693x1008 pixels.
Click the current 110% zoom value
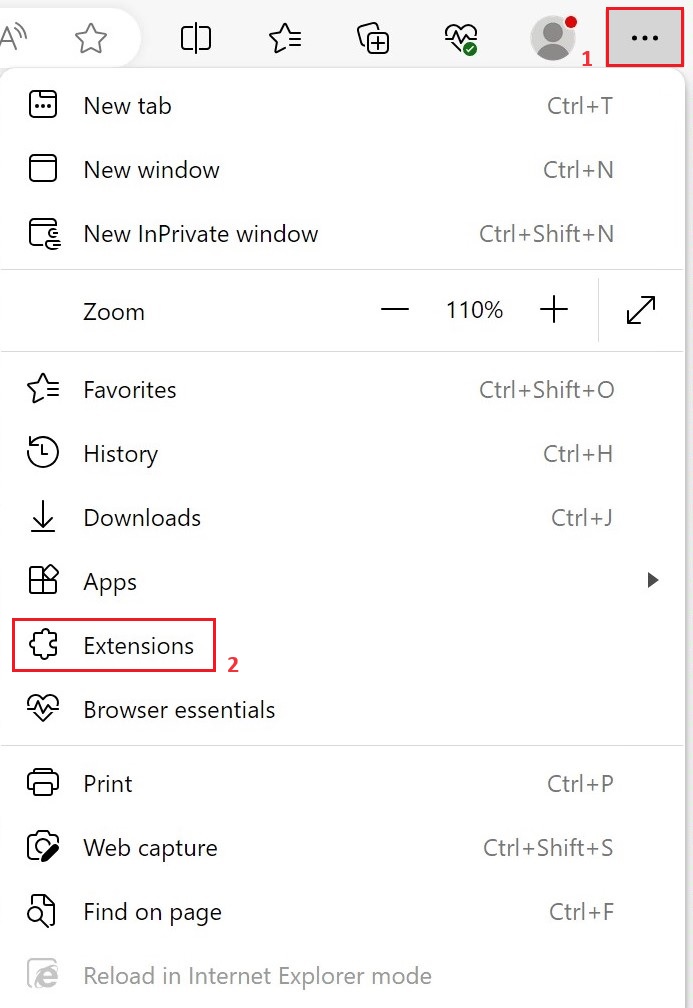click(x=473, y=310)
